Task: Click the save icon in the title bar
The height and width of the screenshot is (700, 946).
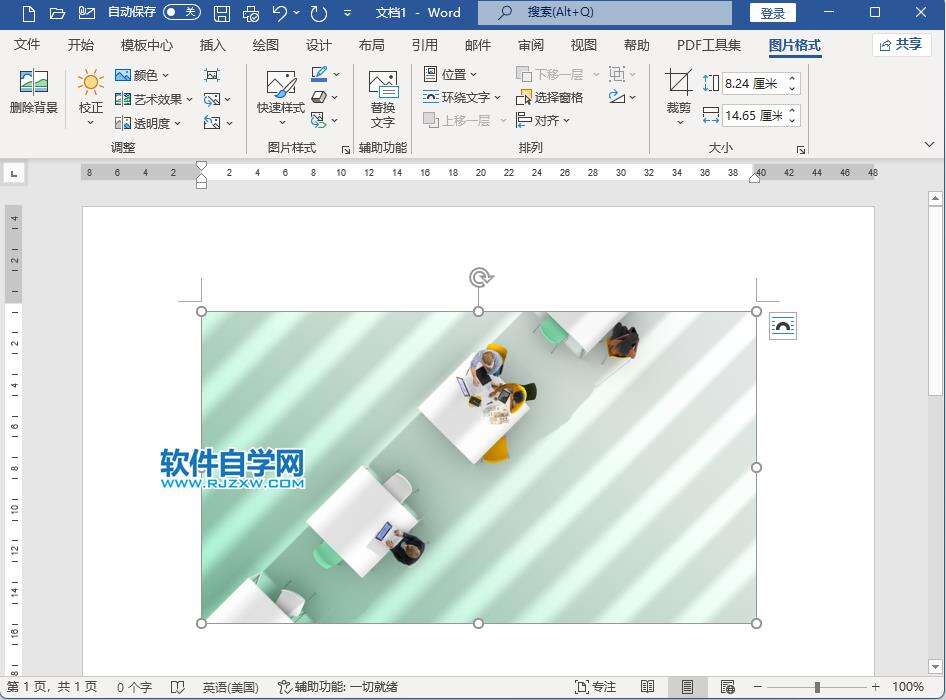Action: pos(222,13)
